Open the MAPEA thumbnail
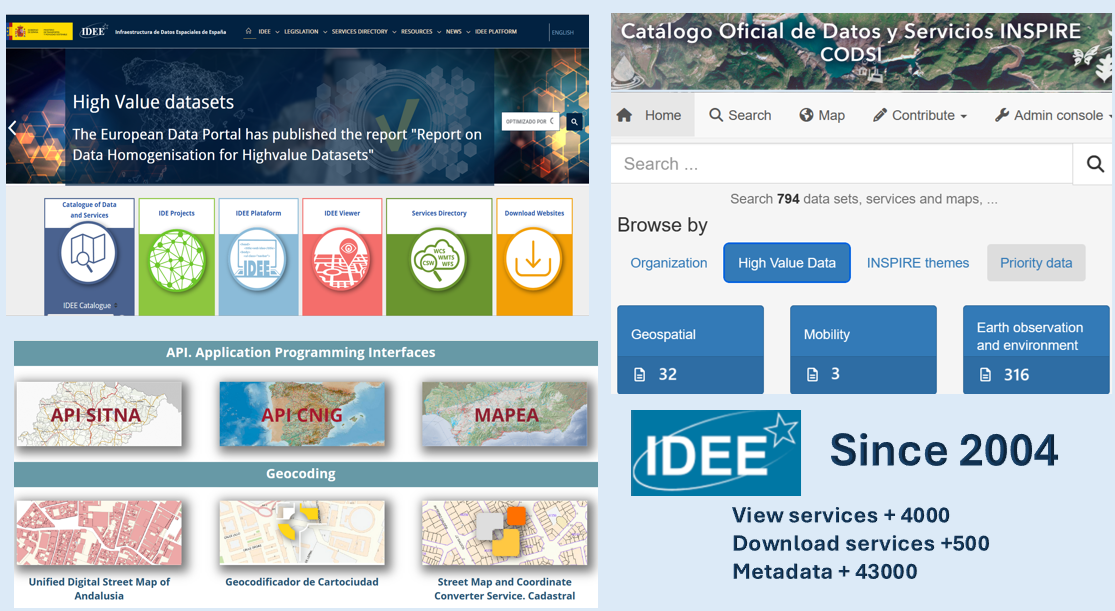Screen dimensions: 1115x611 (505, 414)
